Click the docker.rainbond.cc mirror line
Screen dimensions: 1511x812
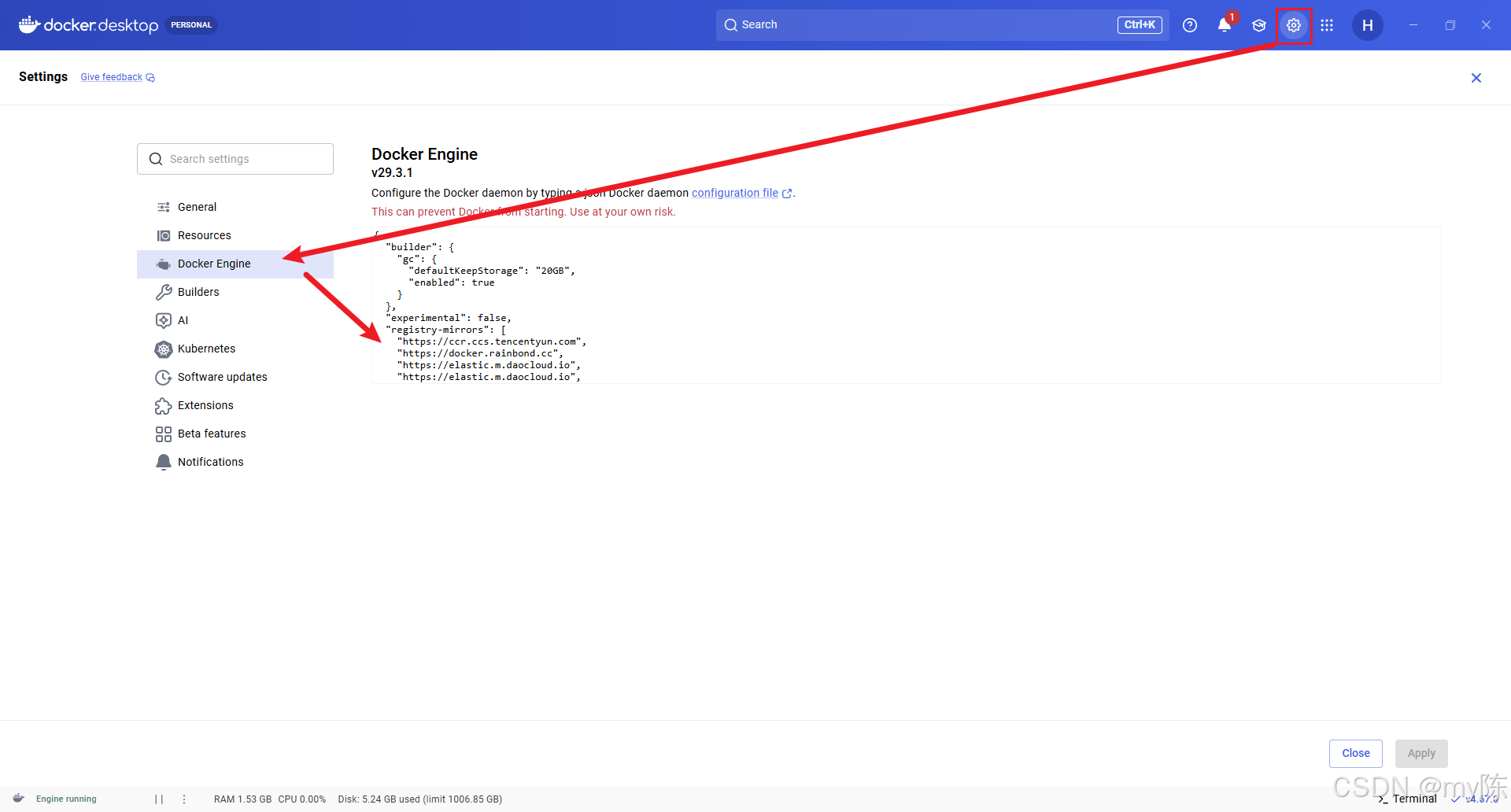point(480,353)
